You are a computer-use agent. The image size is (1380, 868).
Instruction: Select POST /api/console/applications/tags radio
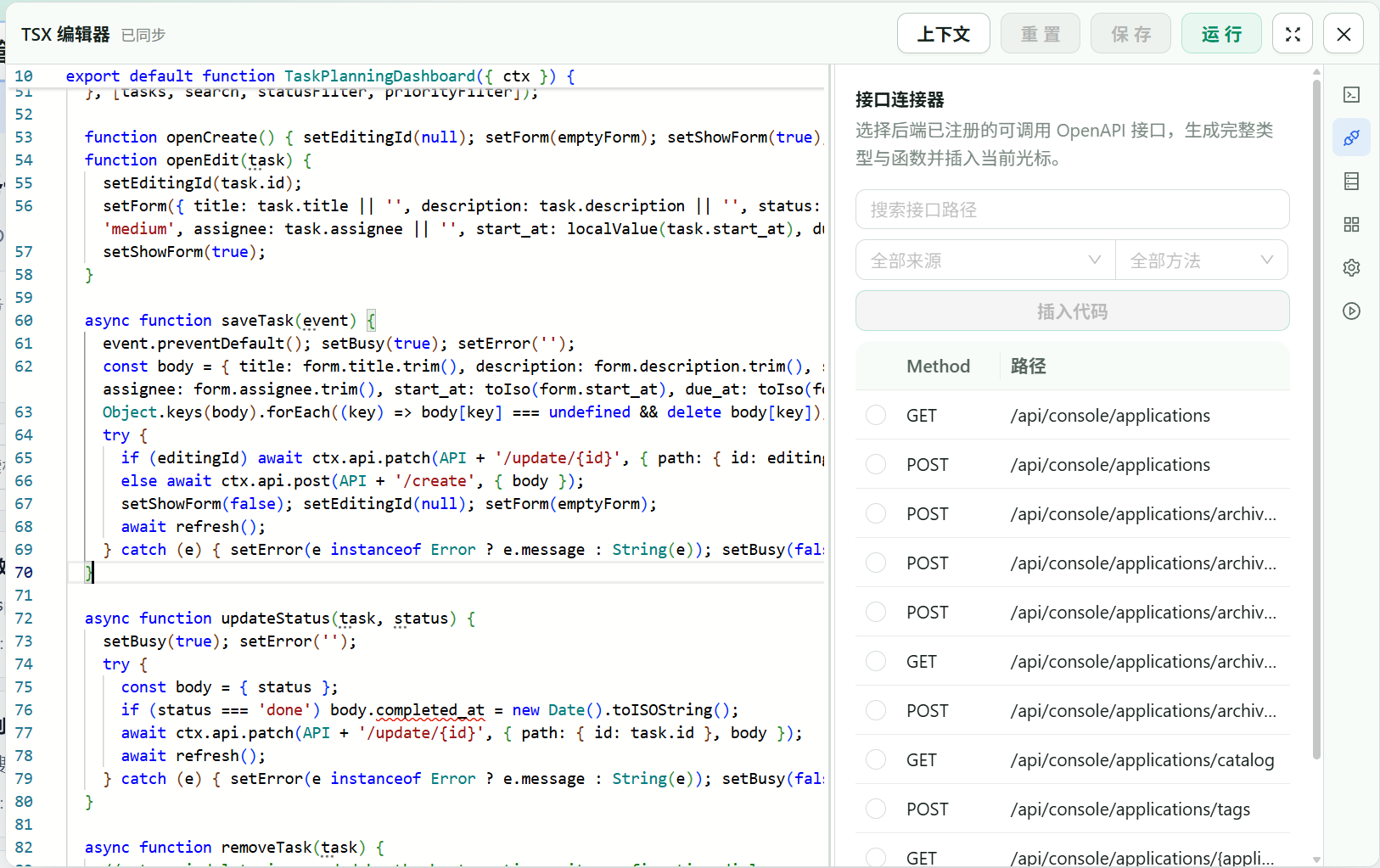coord(876,809)
